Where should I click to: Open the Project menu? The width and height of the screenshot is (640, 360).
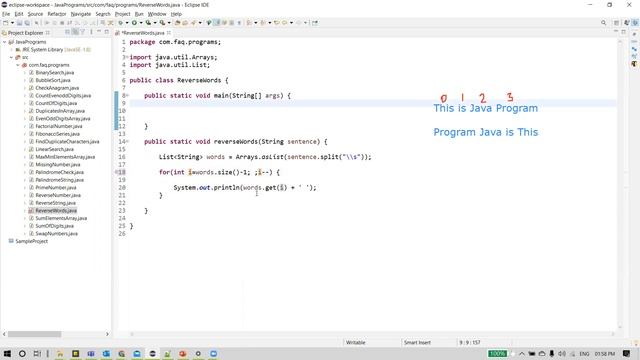coord(122,14)
